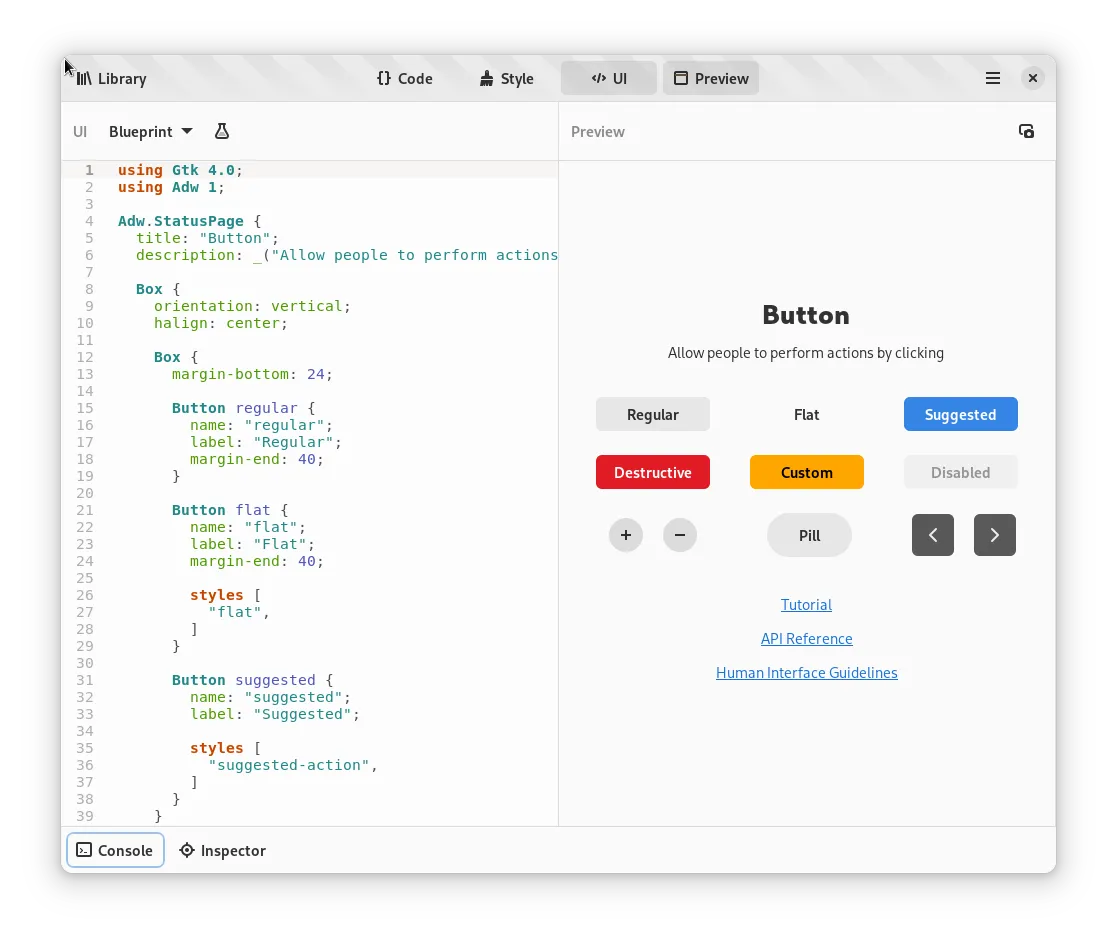Click the left chevron button
The width and height of the screenshot is (1117, 940).
932,535
